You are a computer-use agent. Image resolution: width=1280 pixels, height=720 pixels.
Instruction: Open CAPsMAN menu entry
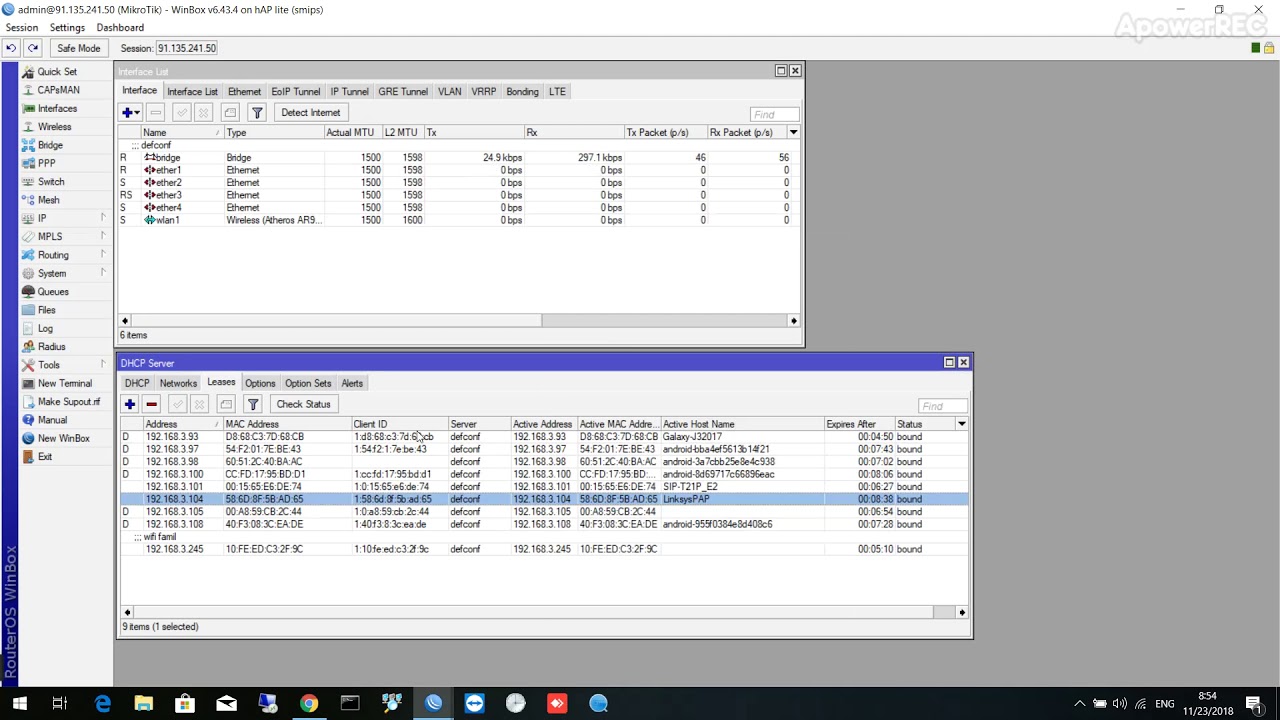pyautogui.click(x=58, y=90)
